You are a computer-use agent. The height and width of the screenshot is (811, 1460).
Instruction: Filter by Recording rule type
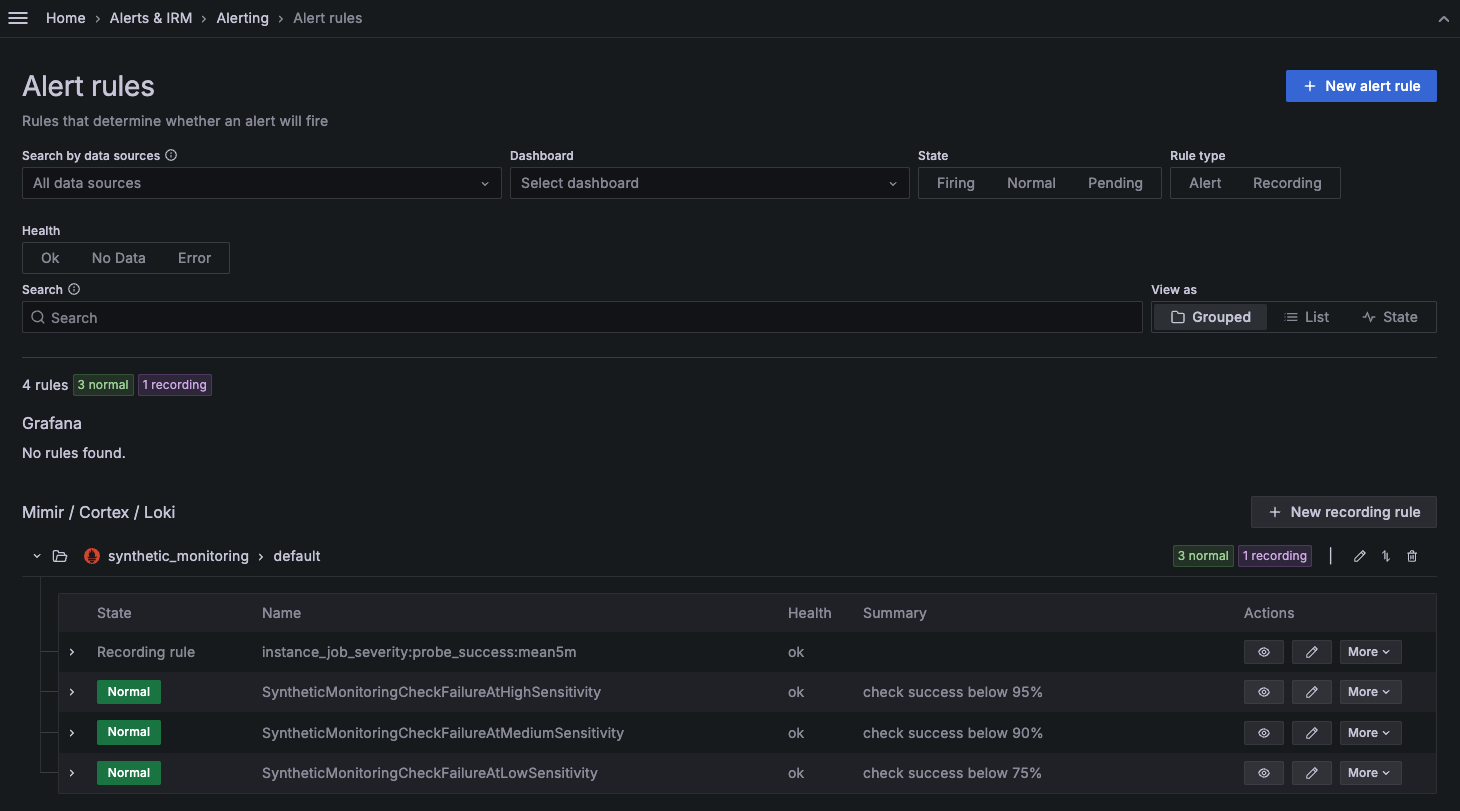[x=1287, y=183]
